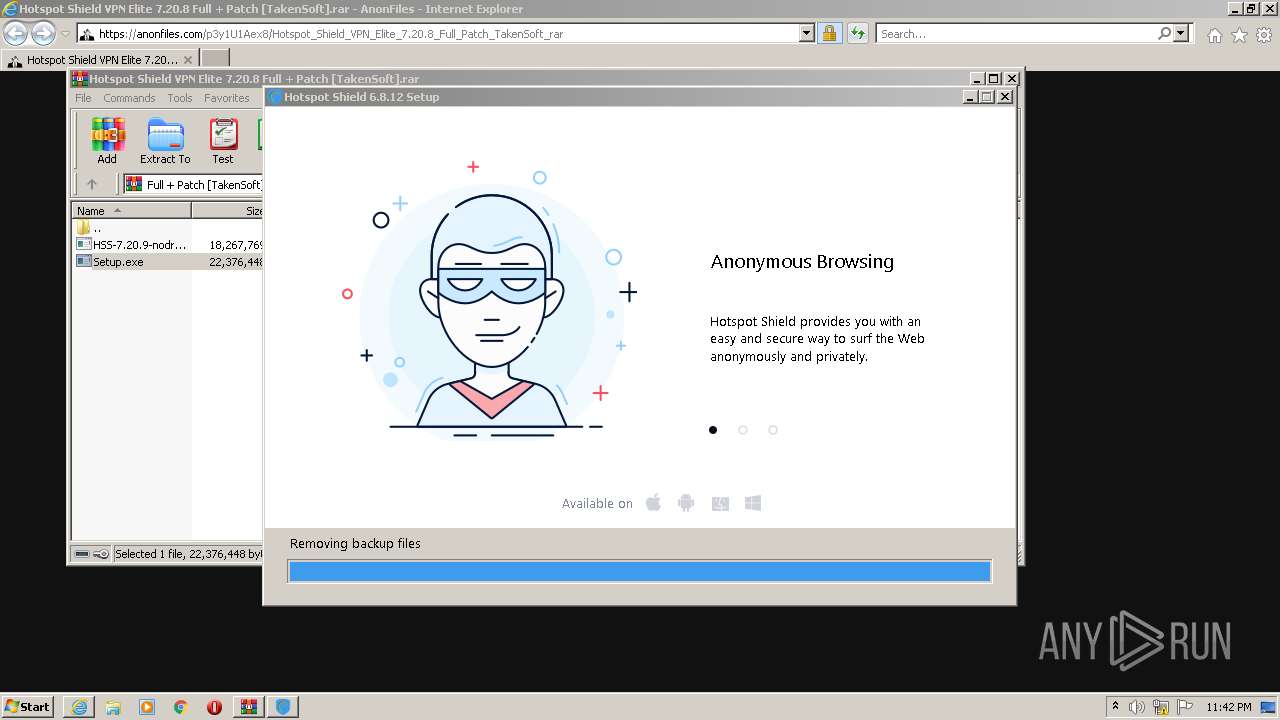The image size is (1280, 720).
Task: Sort WinRAR list by Name column
Action: coord(132,211)
